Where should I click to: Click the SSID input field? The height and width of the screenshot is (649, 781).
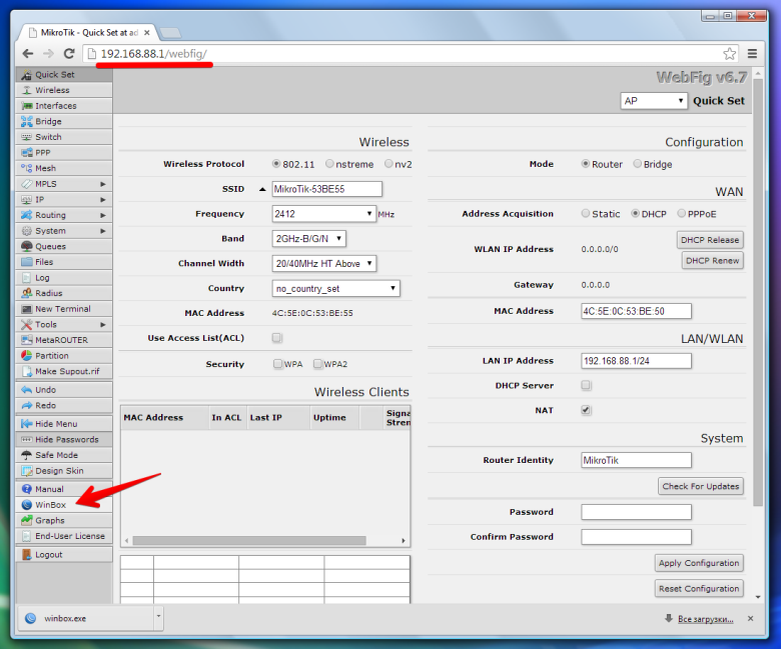(x=327, y=189)
